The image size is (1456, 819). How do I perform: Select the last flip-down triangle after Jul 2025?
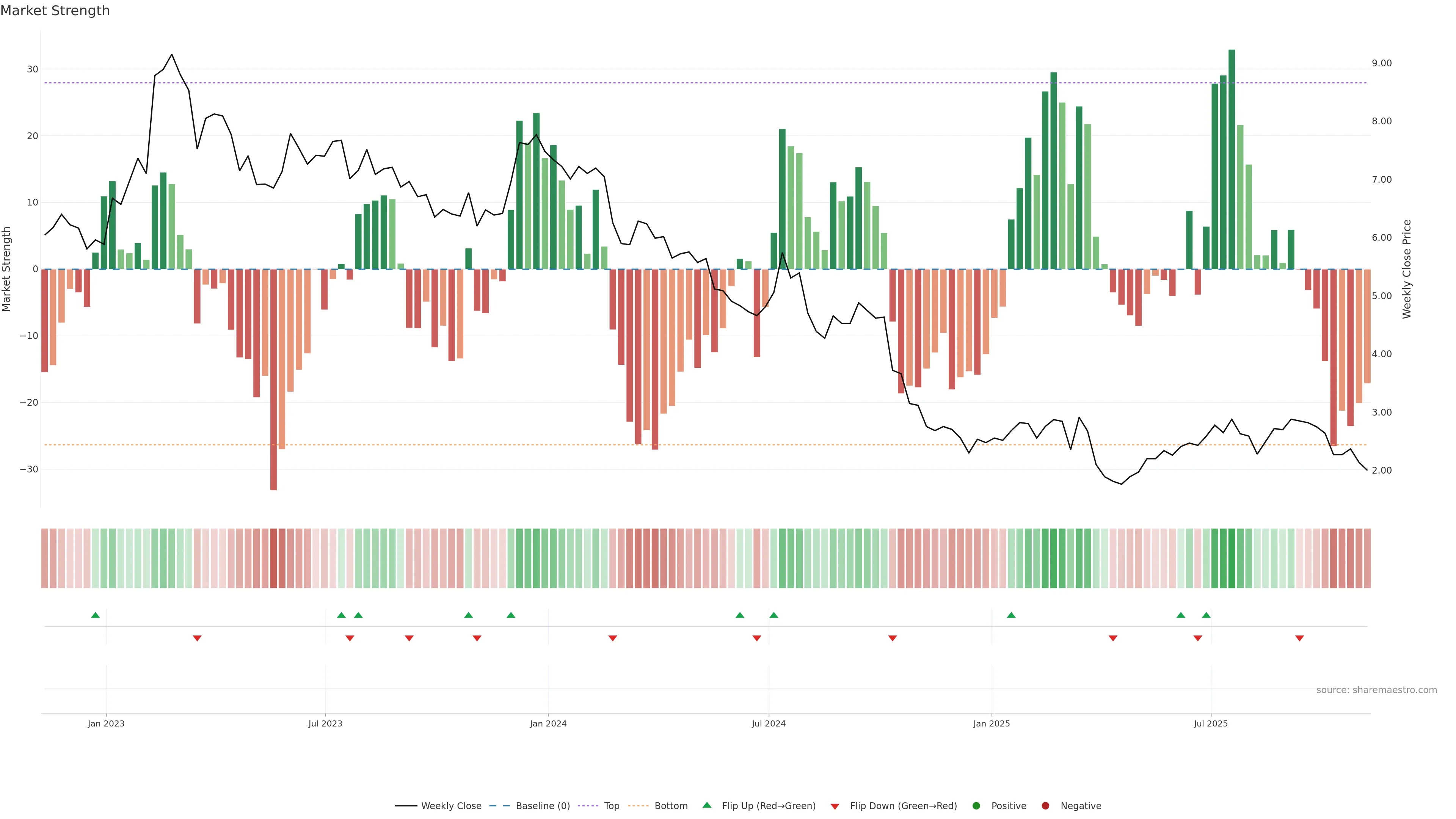coord(1299,638)
